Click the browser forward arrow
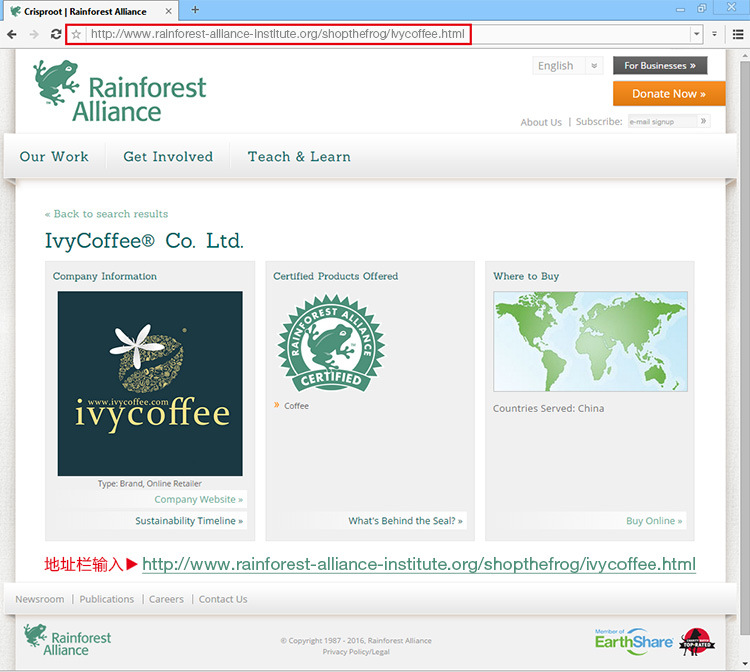Image resolution: width=750 pixels, height=672 pixels. (x=34, y=34)
